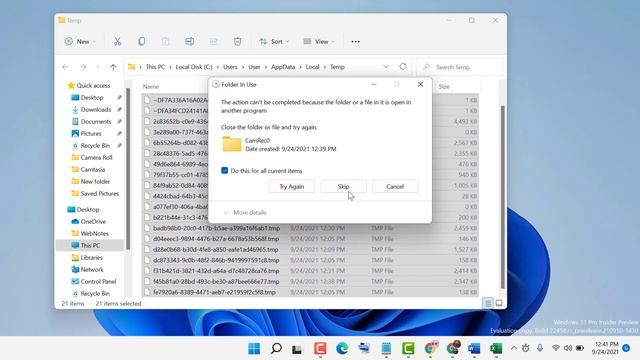The height and width of the screenshot is (360, 640).
Task: Click the microphone tray icon
Action: [x=540, y=348]
